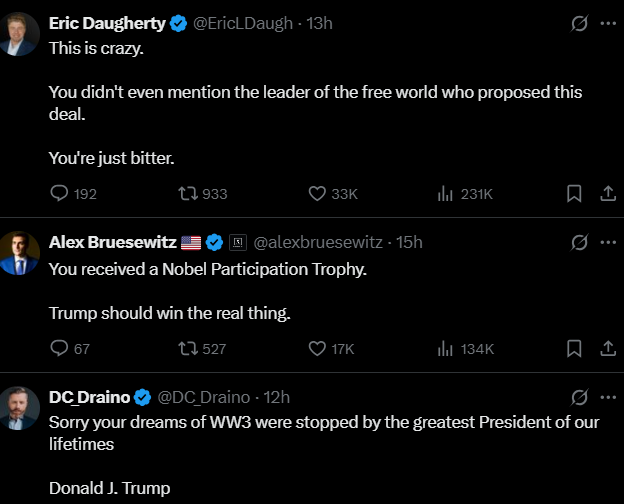Open Grok icon on Eric Daugherty's post
This screenshot has width=624, height=504.
click(578, 24)
